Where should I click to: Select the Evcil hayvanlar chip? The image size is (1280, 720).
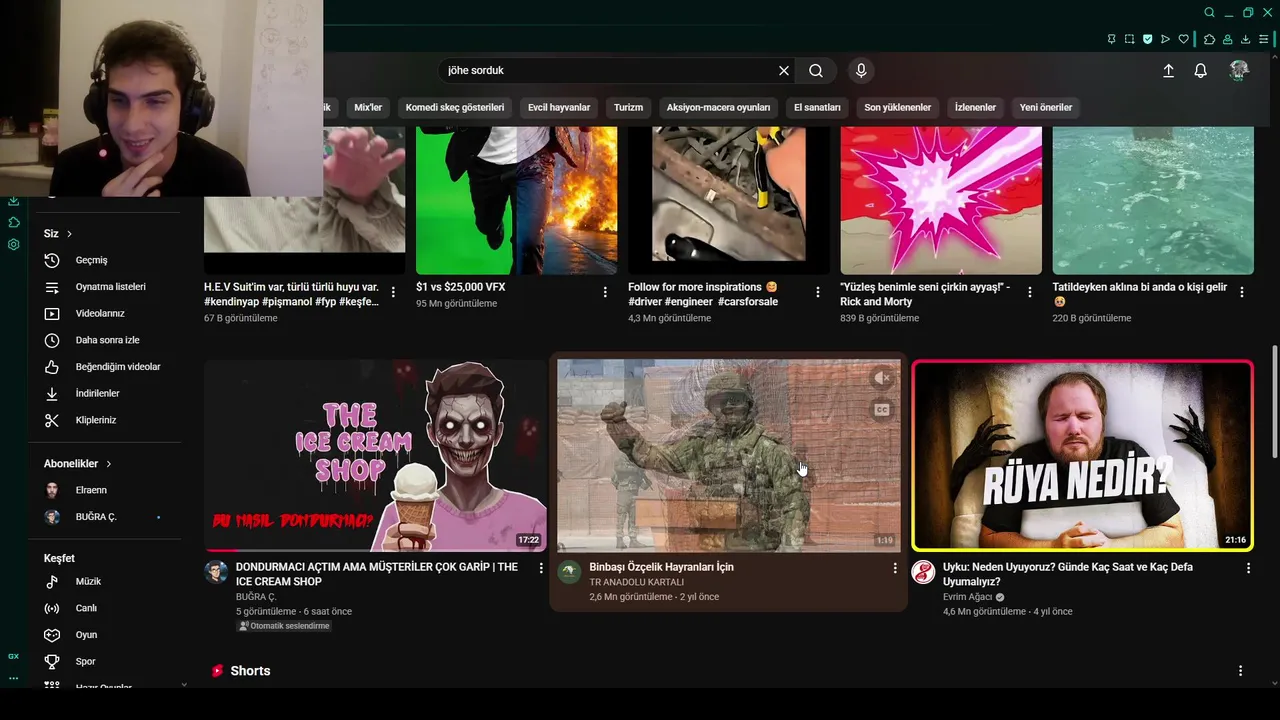559,107
